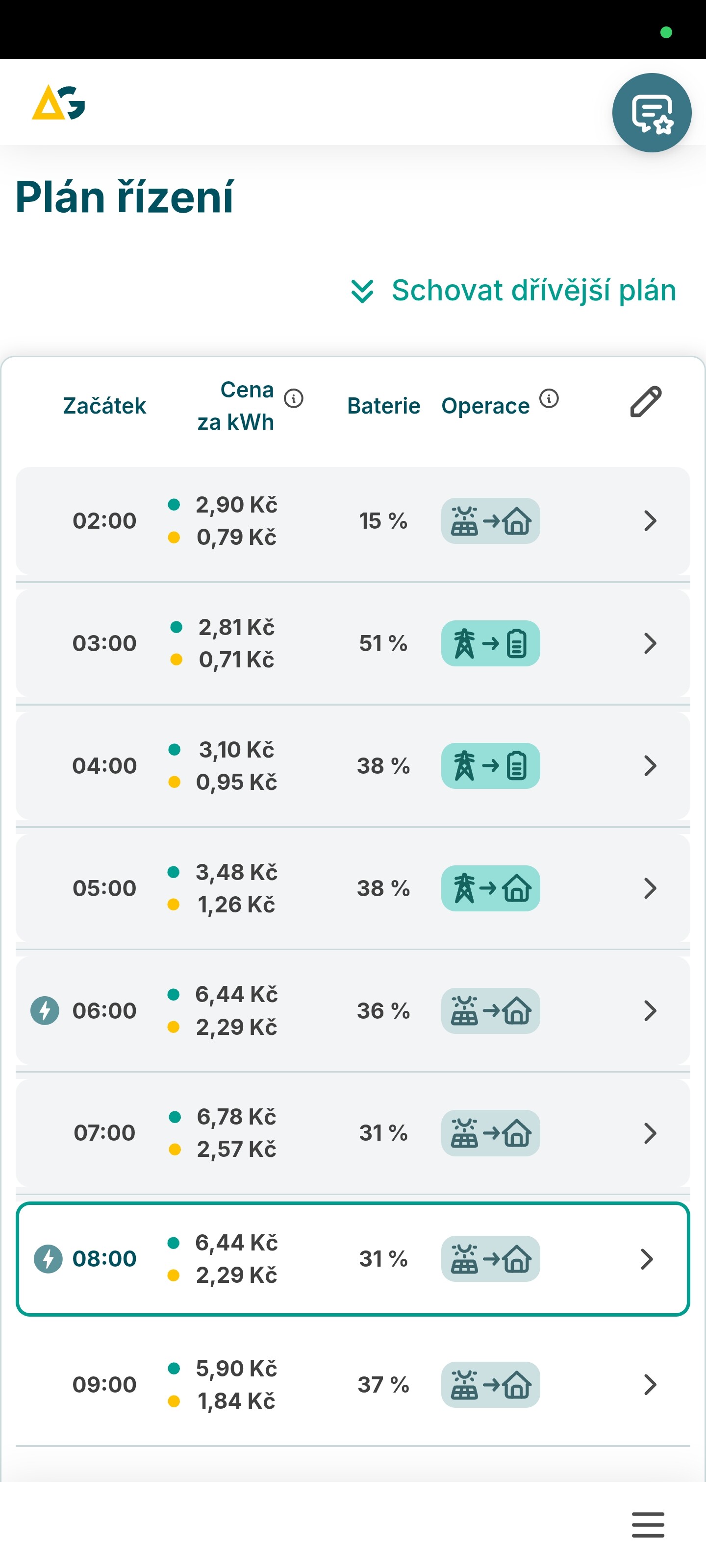This screenshot has width=706, height=1568.
Task: Click the lightning bolt icon at 06:00
Action: [x=45, y=1010]
